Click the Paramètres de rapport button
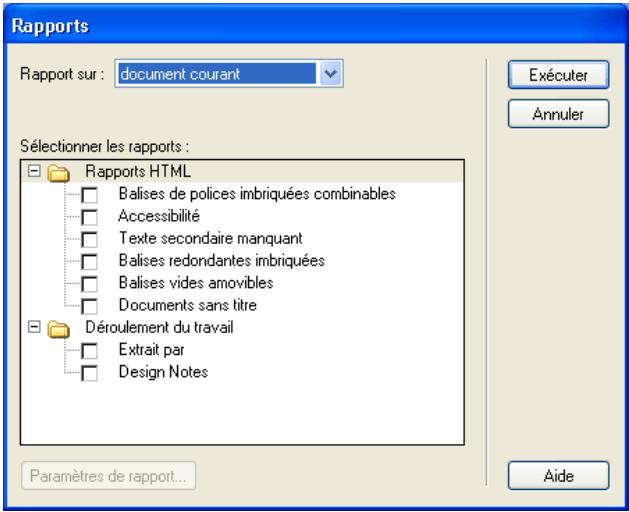This screenshot has width=629, height=512. click(x=108, y=476)
